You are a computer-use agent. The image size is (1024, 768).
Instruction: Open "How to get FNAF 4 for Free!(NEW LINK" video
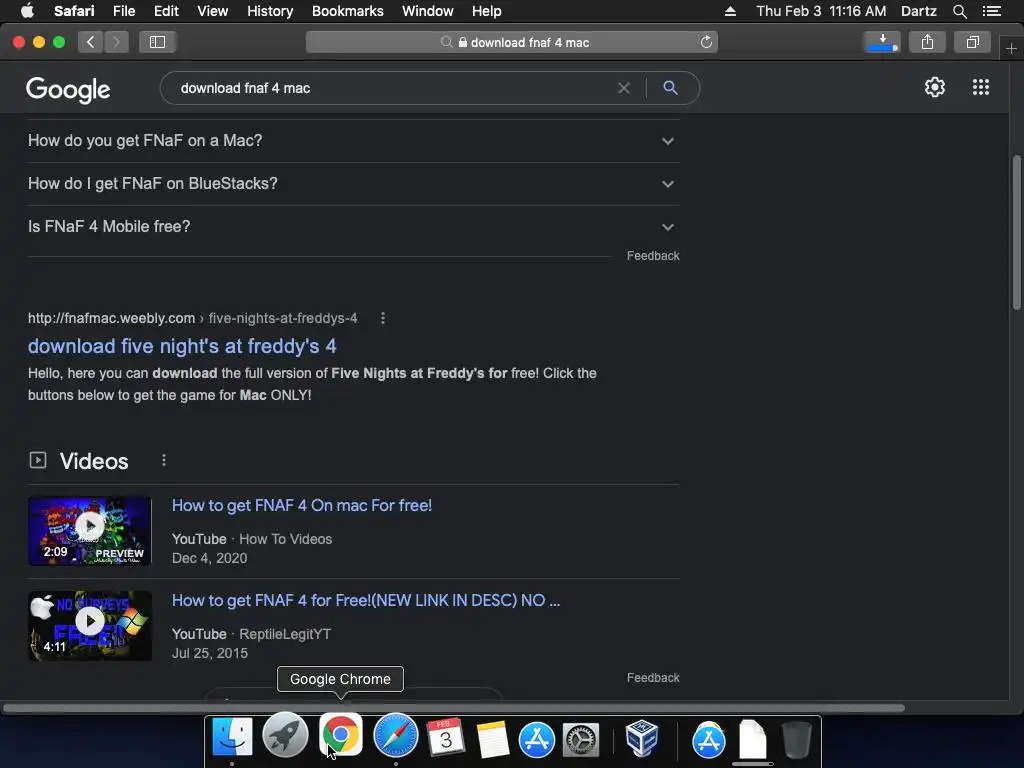pyautogui.click(x=366, y=600)
